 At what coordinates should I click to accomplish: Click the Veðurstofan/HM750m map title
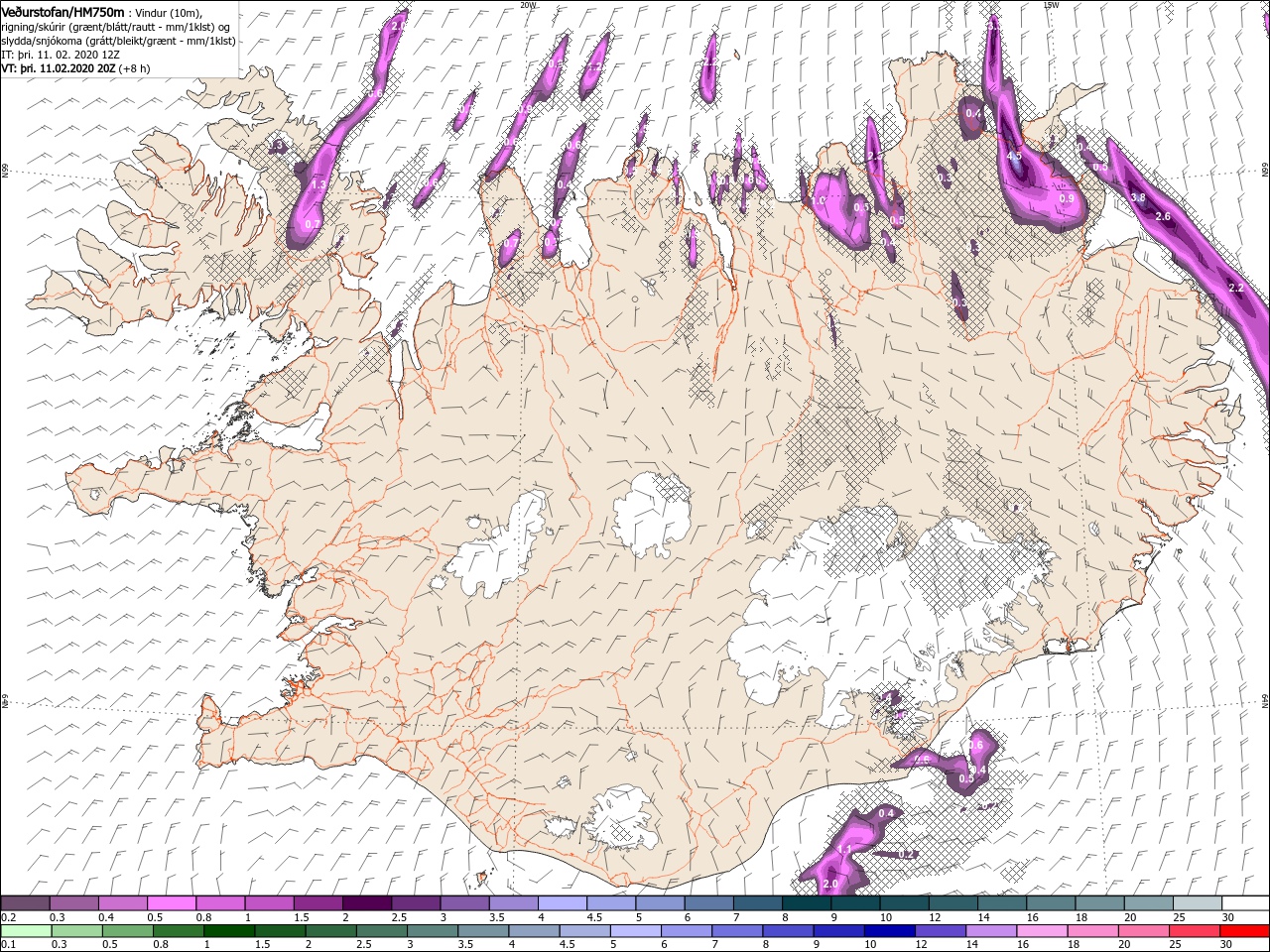(x=63, y=12)
